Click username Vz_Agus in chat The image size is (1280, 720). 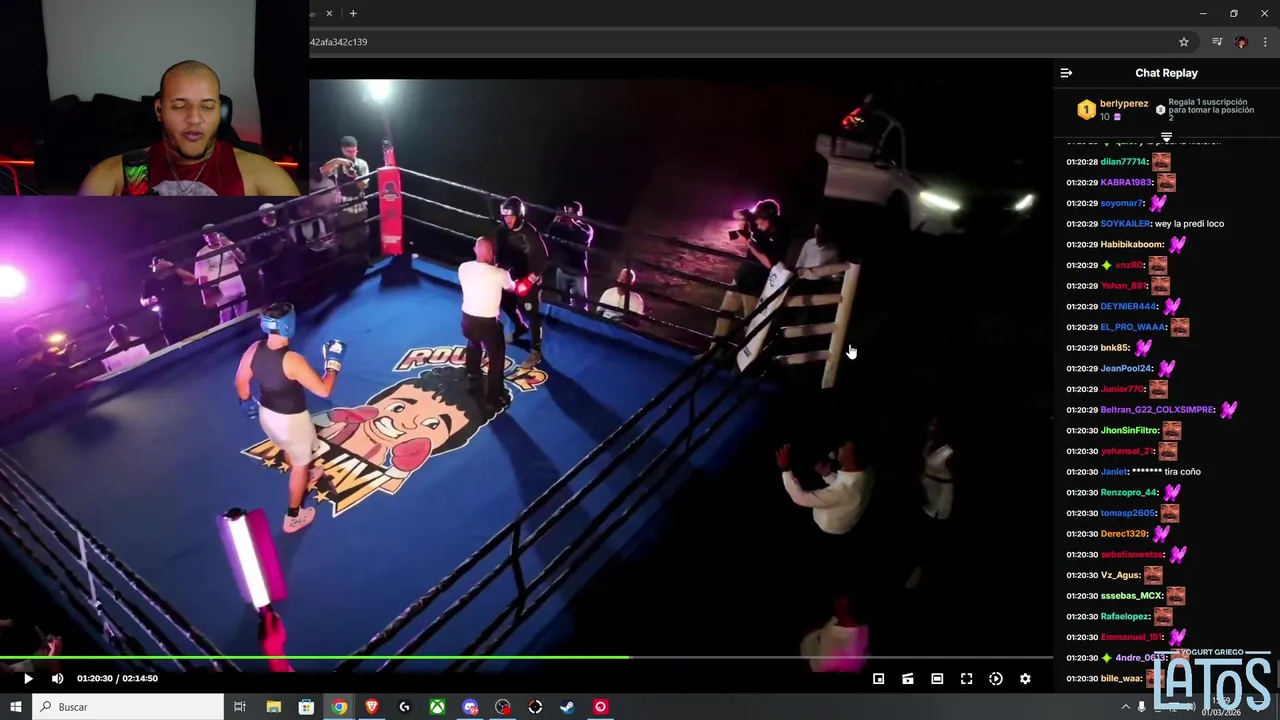tap(1120, 575)
